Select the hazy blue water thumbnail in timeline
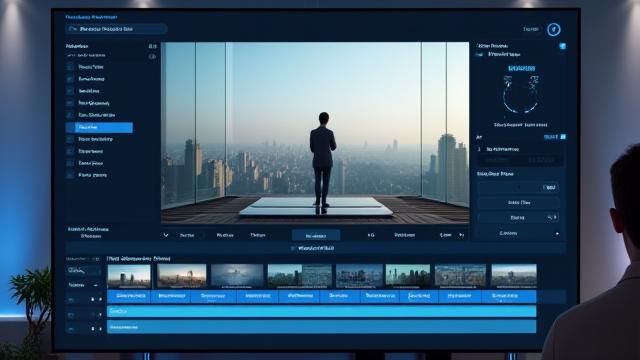This screenshot has width=640, height=360. 237,276
